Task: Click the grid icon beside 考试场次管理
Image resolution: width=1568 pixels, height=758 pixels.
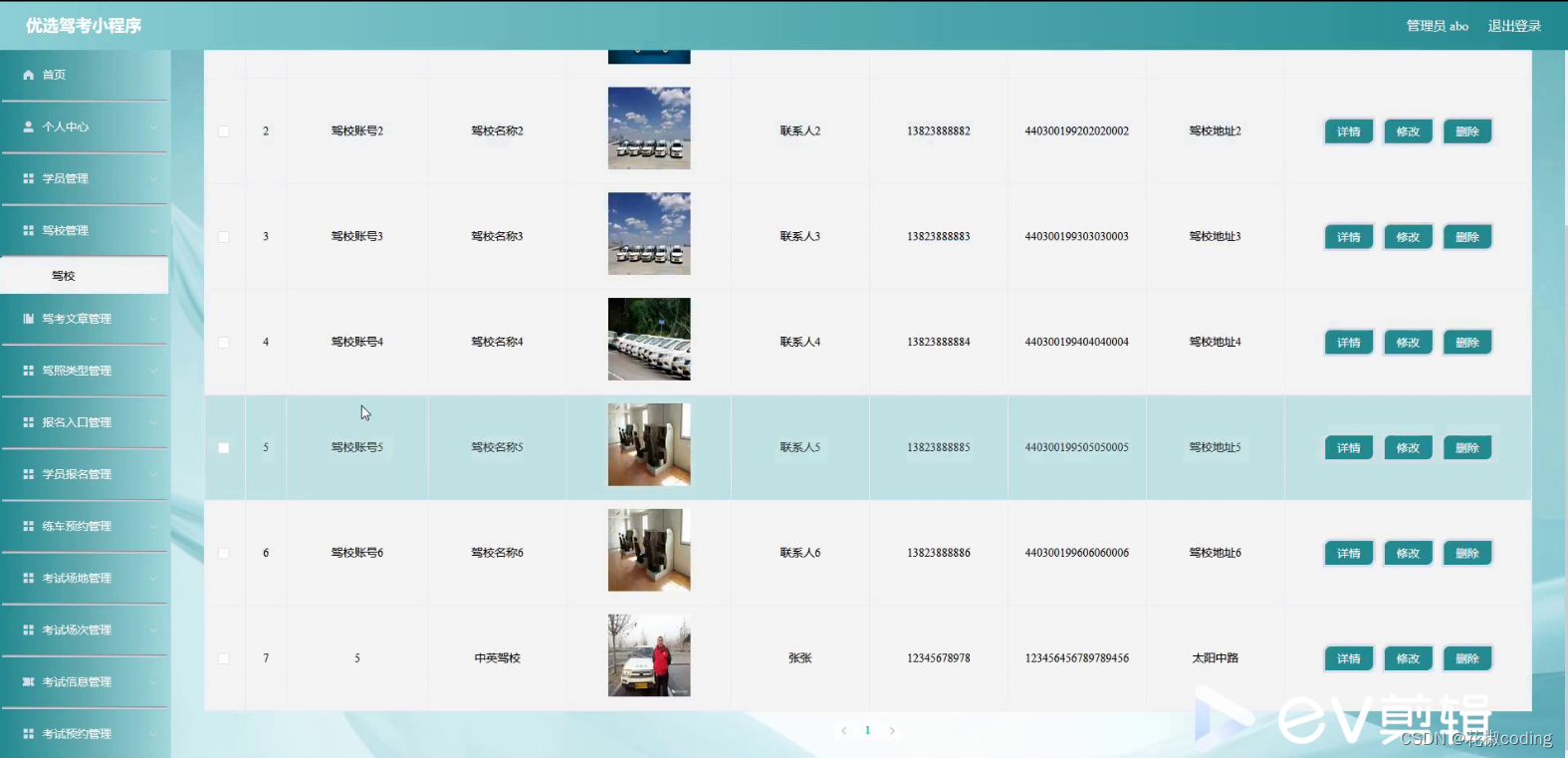Action: pyautogui.click(x=28, y=630)
